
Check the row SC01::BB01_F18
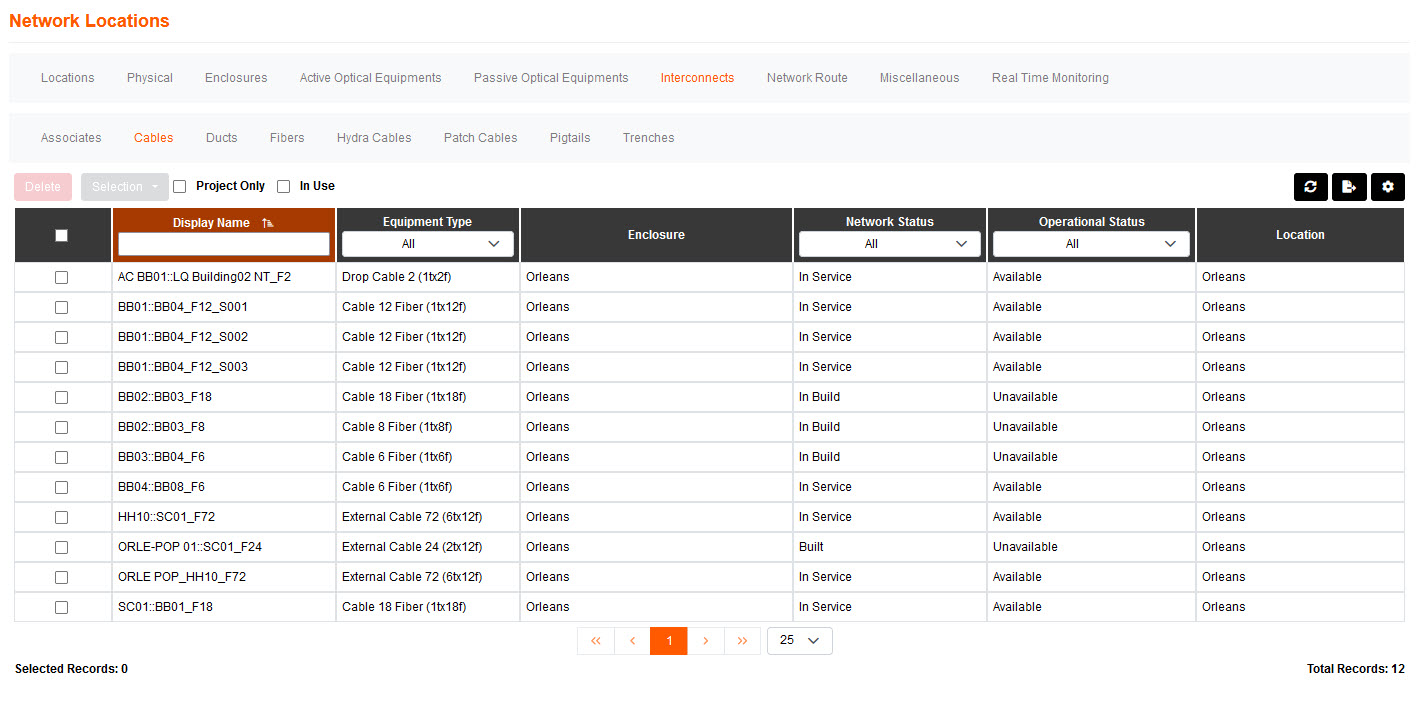pyautogui.click(x=62, y=607)
